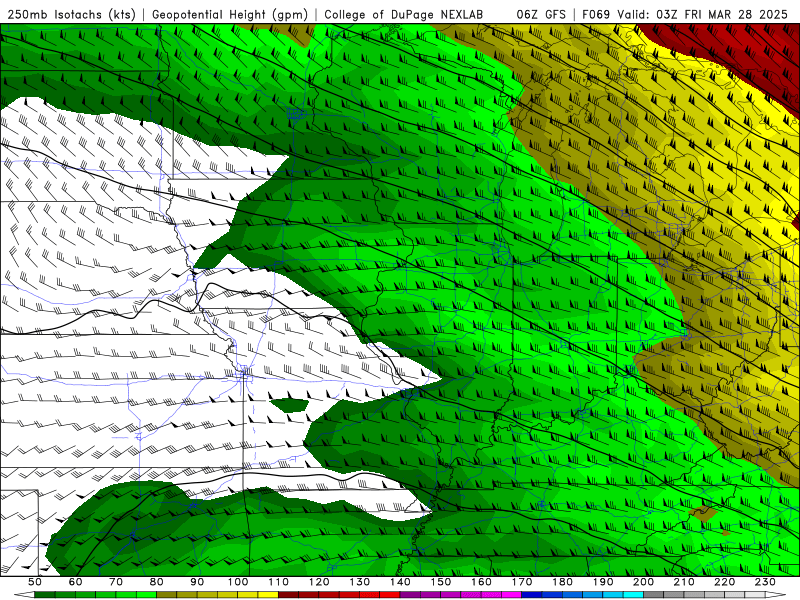Click the "Geopotential Height (gpm)" header text
This screenshot has height=600, width=800.
click(230, 14)
